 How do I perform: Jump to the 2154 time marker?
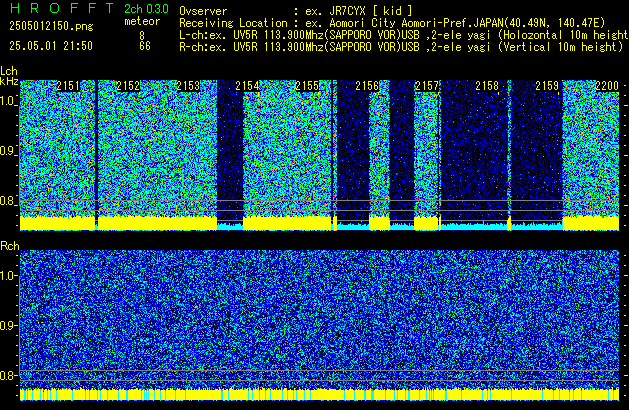(248, 86)
